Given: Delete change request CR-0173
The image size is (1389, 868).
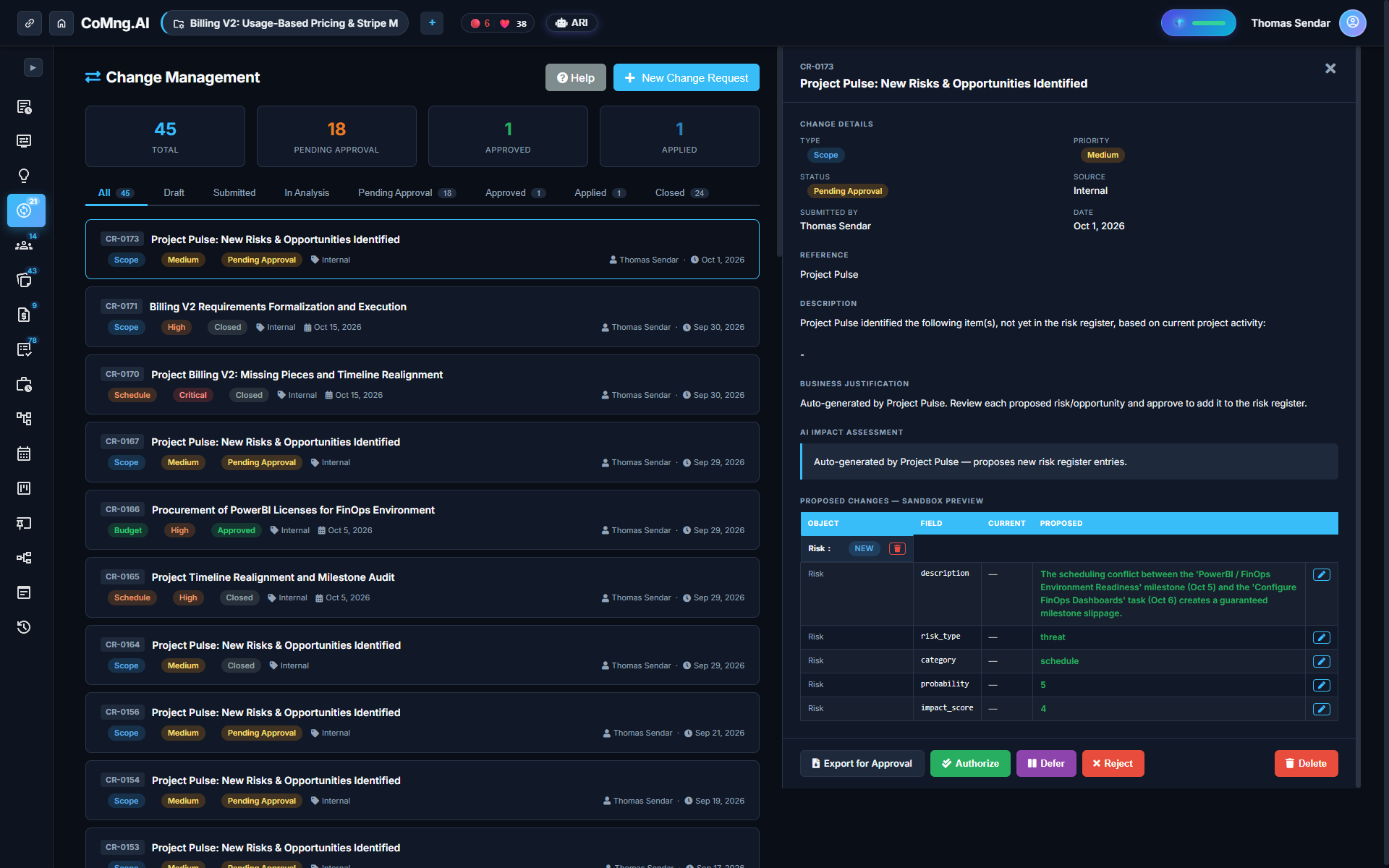Looking at the screenshot, I should coord(1306,763).
